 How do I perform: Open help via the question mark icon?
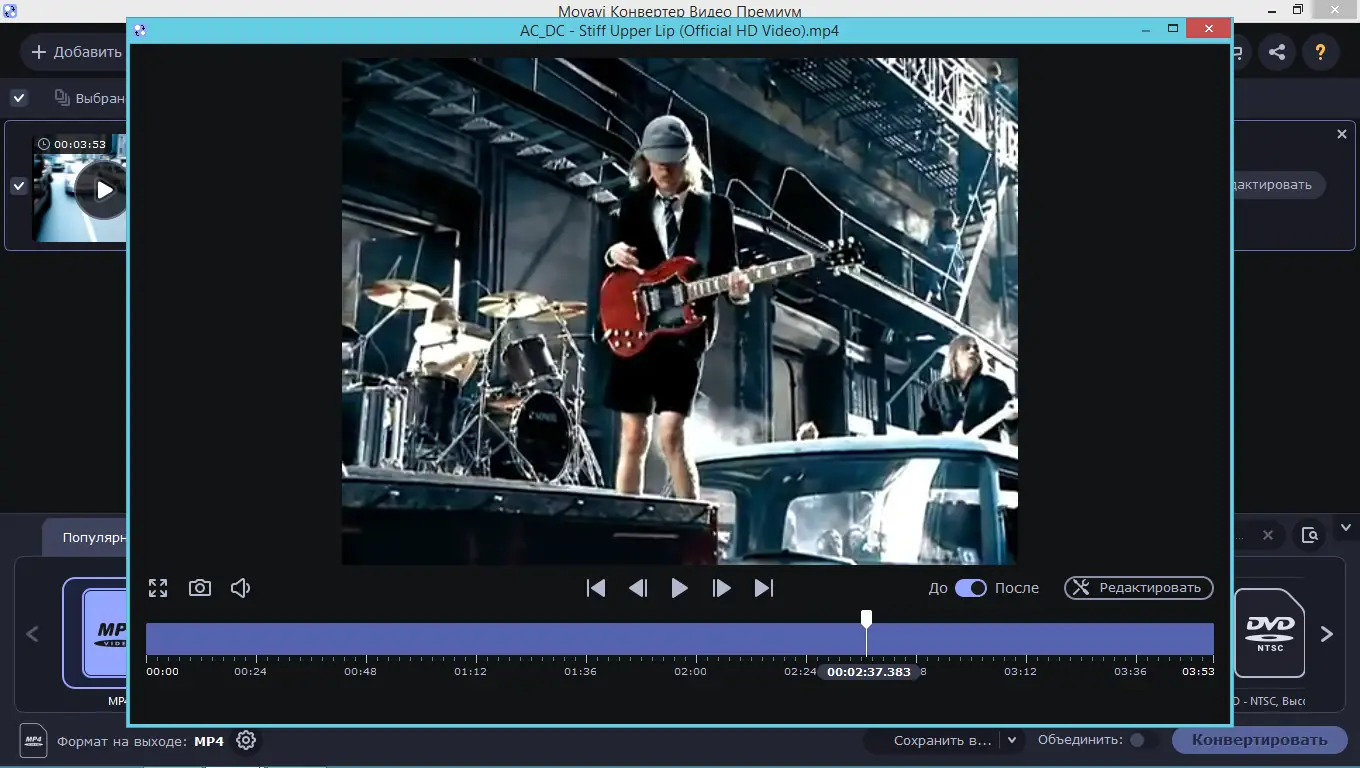coord(1320,52)
